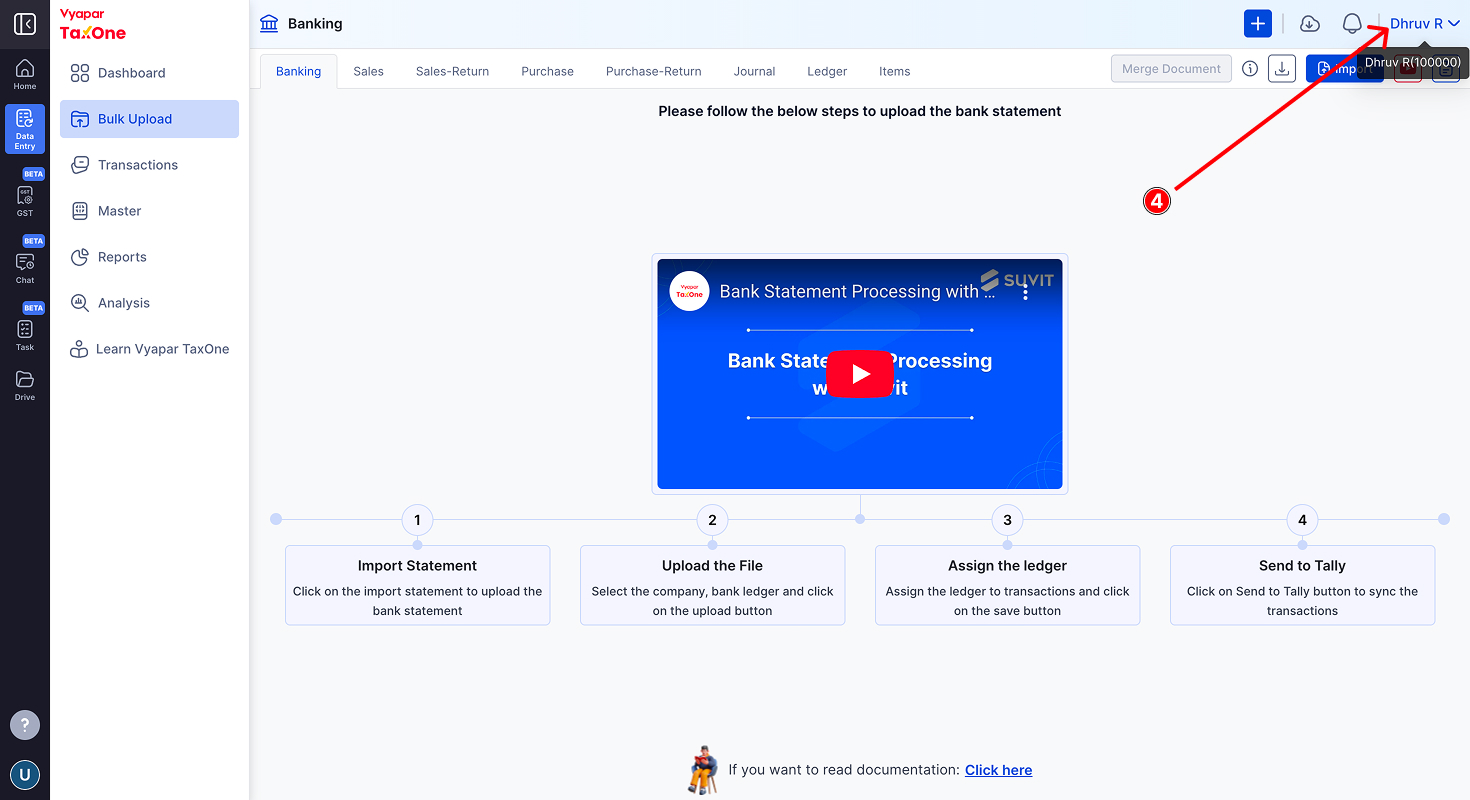Click the Merge Document button
This screenshot has width=1470, height=800.
(1171, 69)
